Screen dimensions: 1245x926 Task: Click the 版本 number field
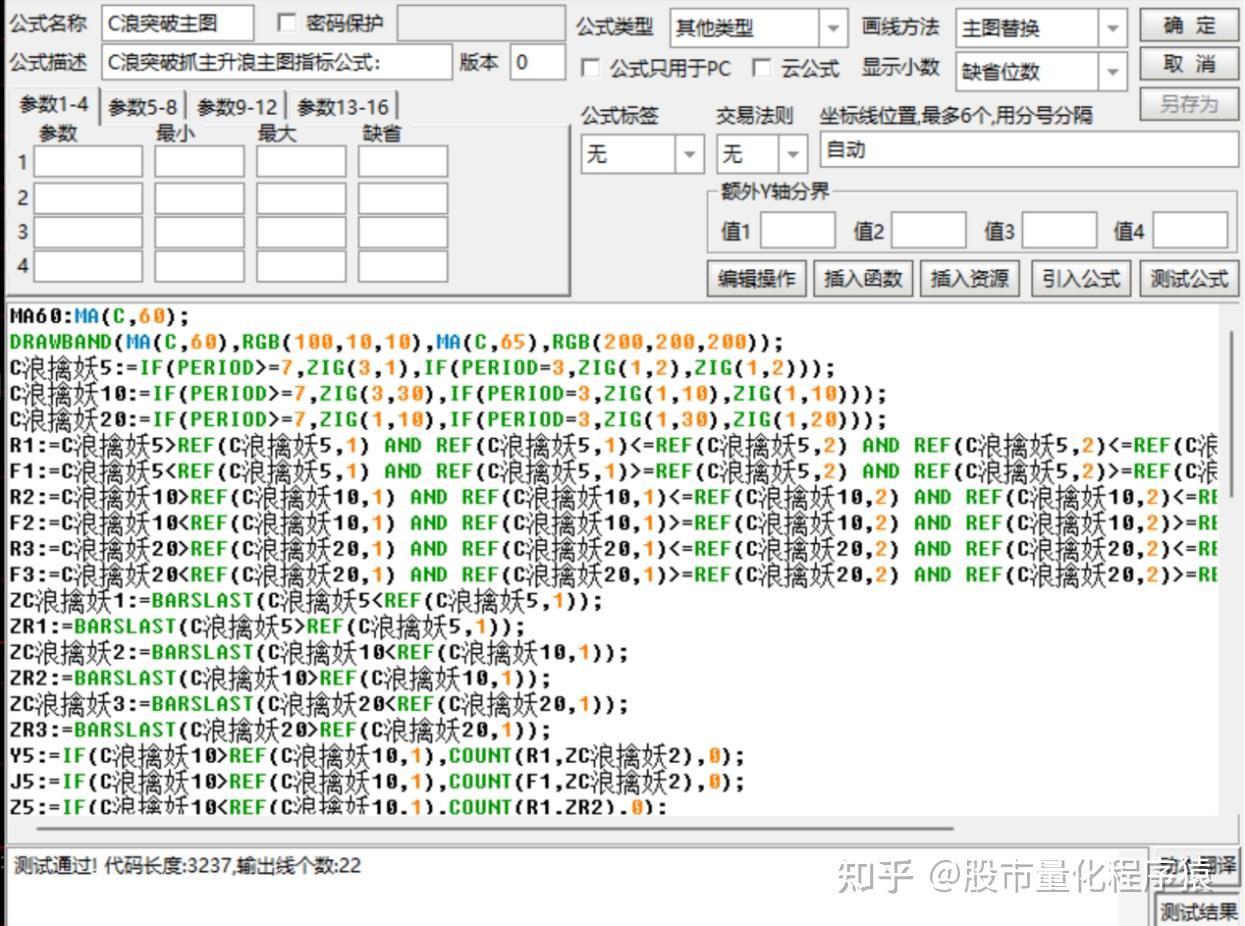538,62
